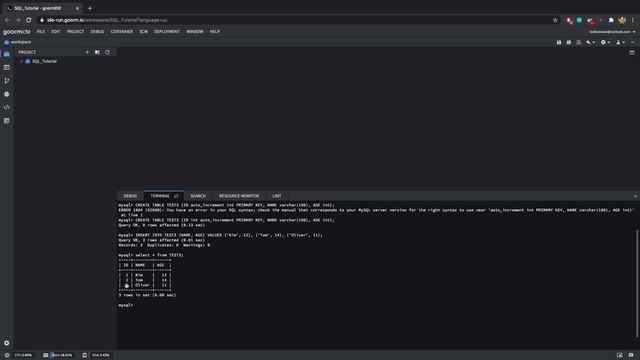Open the project explorer sidebar icon

pyautogui.click(x=7, y=54)
